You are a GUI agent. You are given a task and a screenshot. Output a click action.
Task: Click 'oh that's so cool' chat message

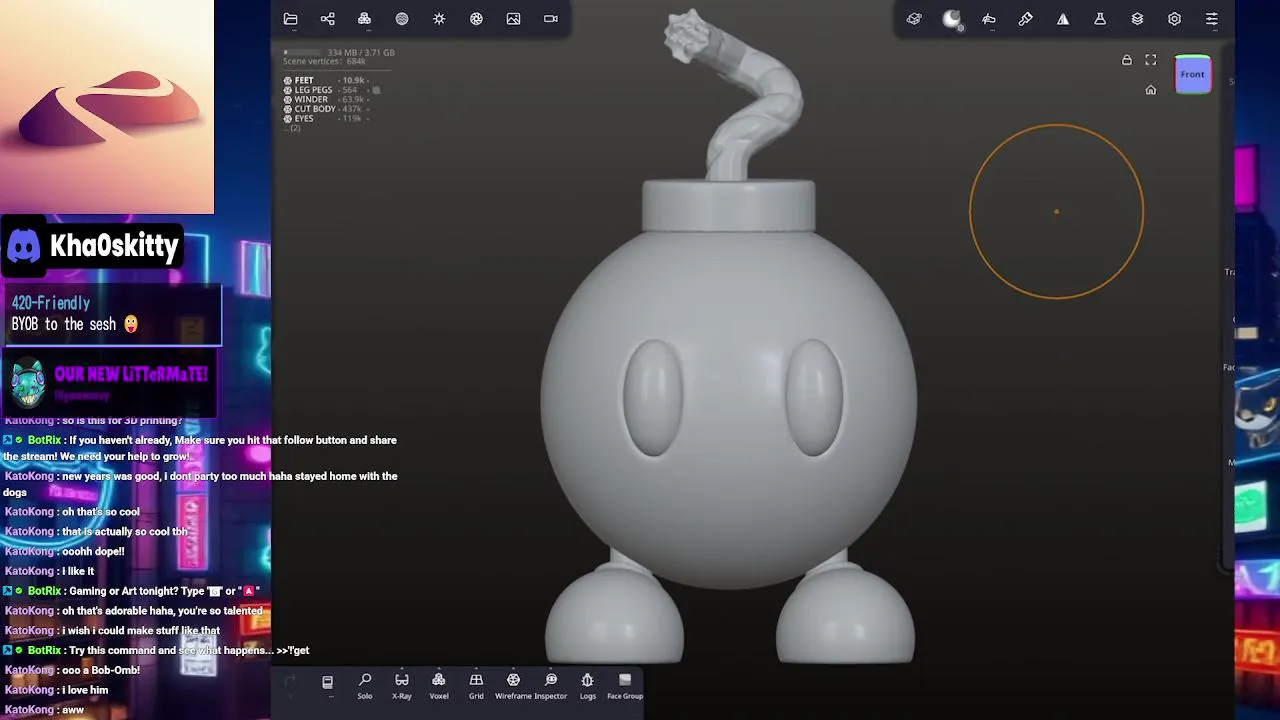72,512
